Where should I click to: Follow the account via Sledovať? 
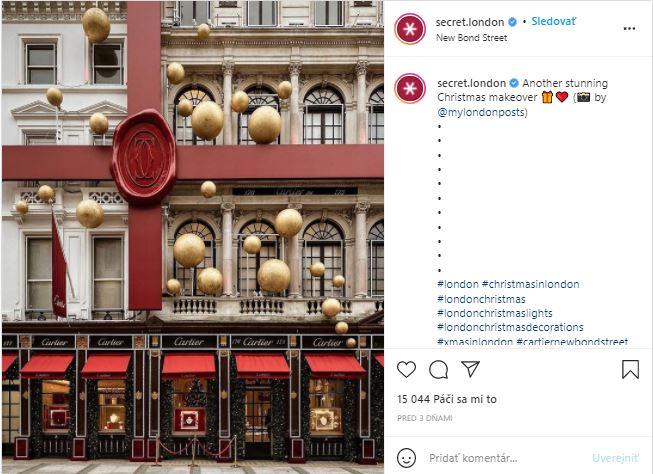tap(554, 22)
